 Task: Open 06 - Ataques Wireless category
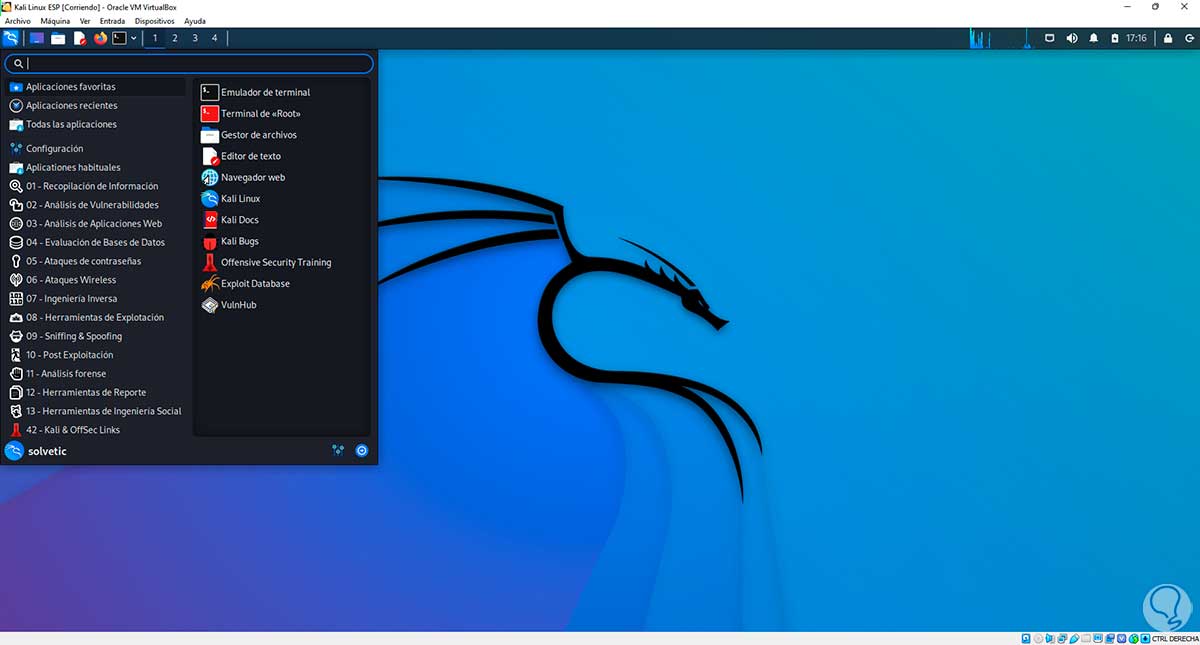click(96, 280)
